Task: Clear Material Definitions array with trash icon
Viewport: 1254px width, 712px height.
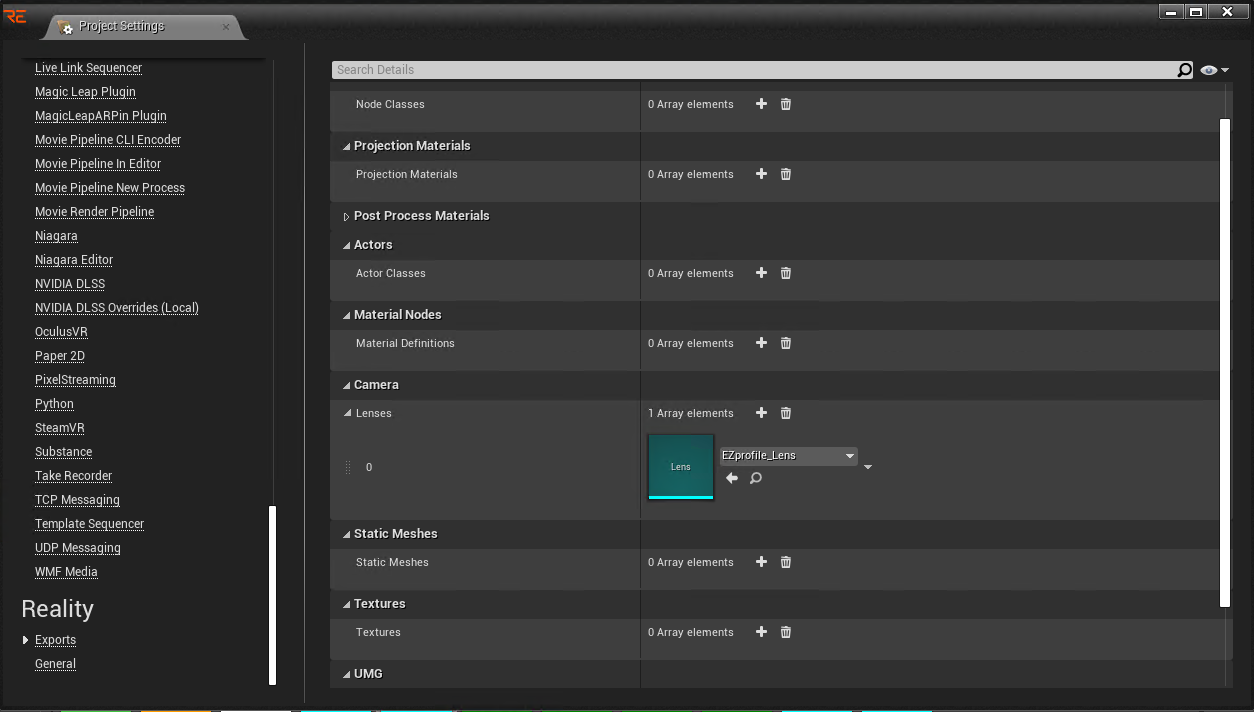Action: (x=786, y=343)
